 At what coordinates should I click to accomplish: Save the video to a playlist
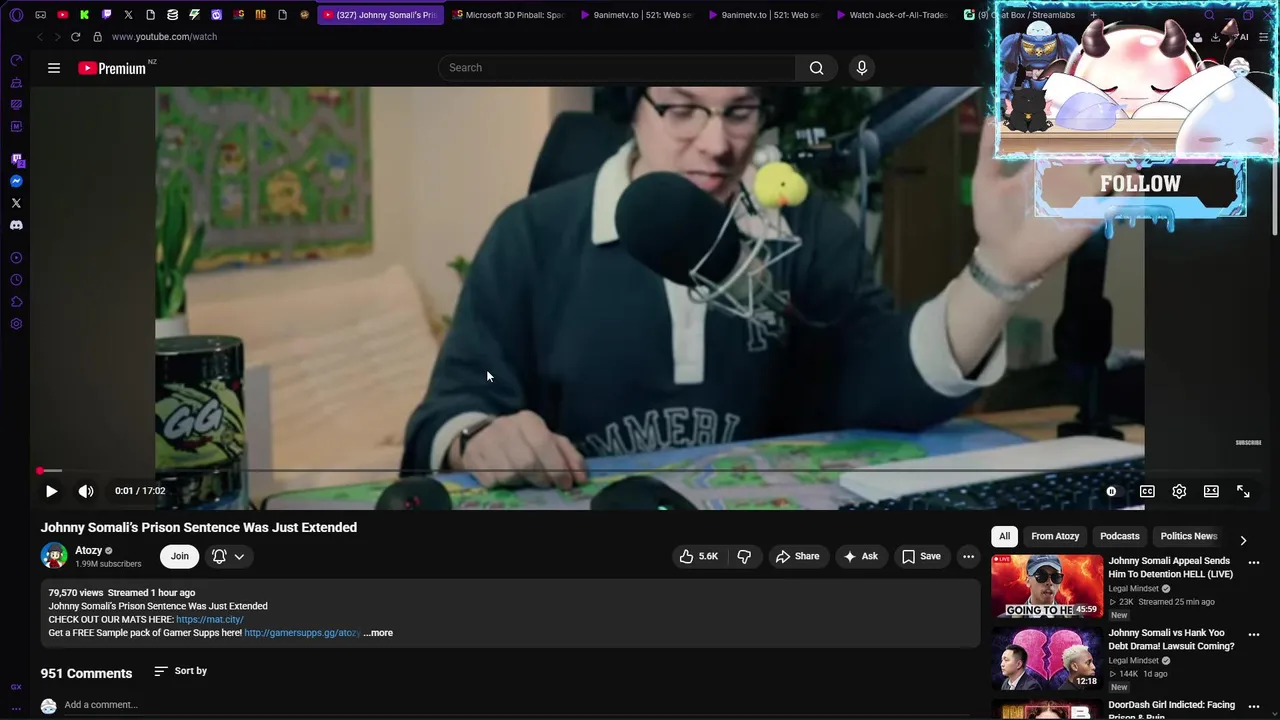click(x=921, y=556)
